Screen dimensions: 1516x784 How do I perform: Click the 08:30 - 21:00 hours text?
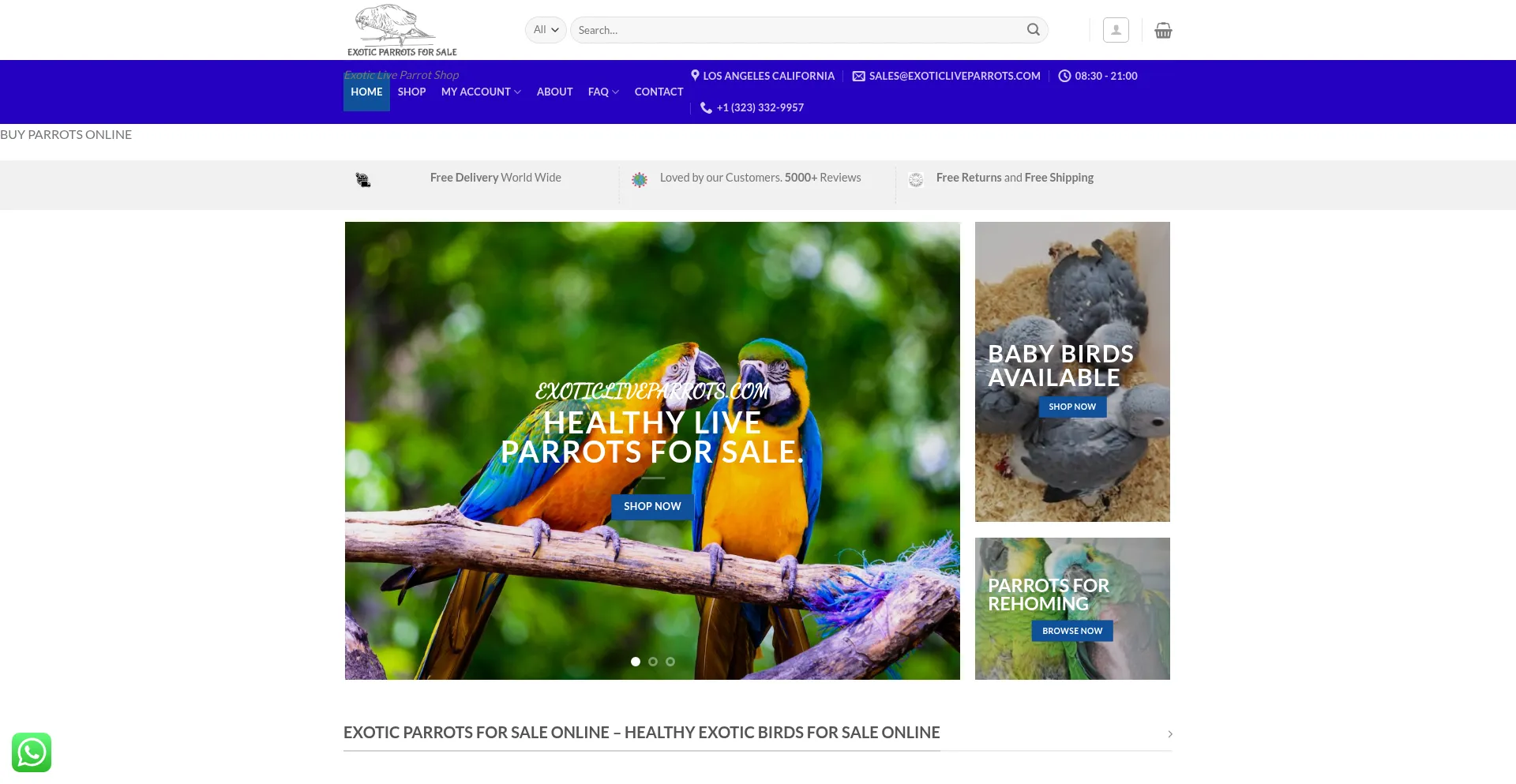(x=1105, y=76)
